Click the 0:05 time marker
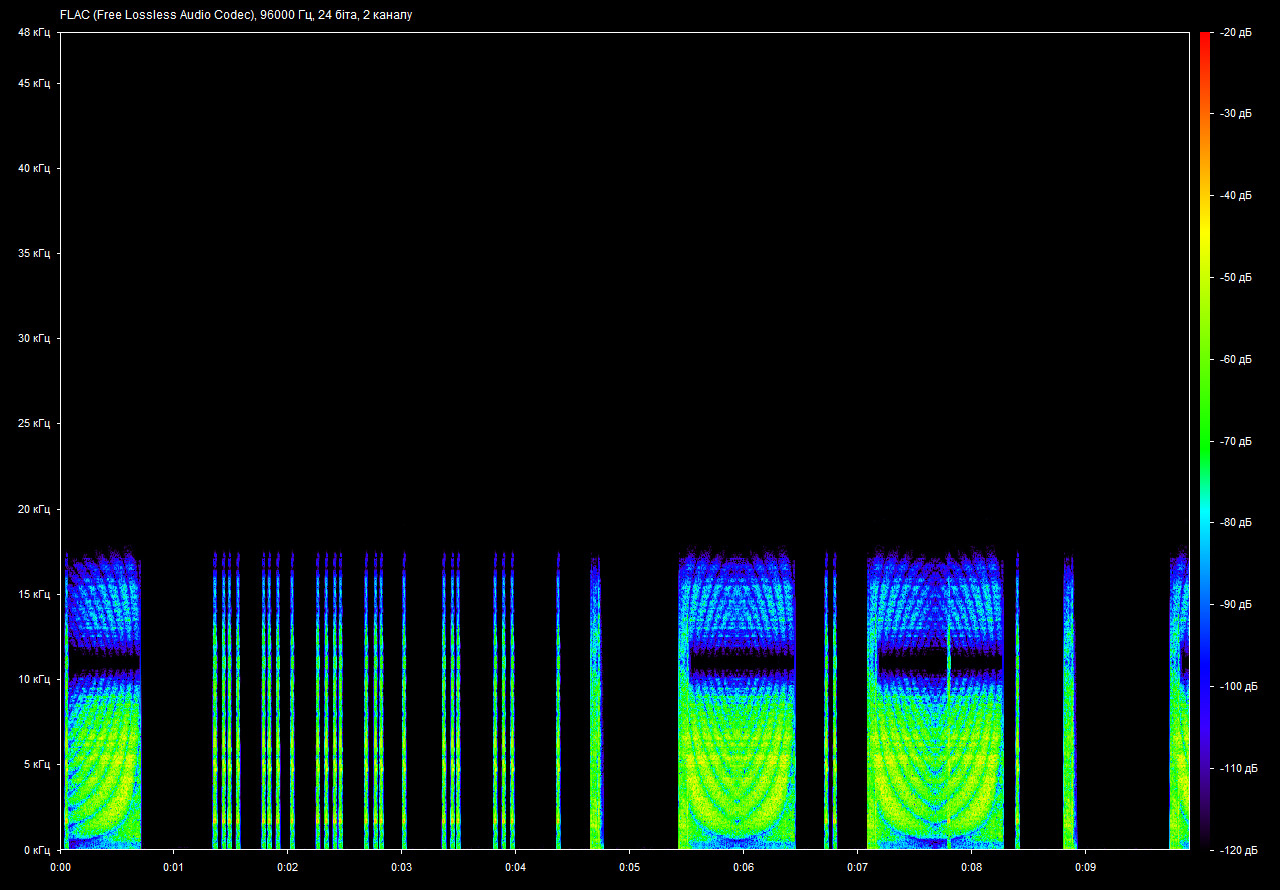1280x890 pixels. [629, 867]
